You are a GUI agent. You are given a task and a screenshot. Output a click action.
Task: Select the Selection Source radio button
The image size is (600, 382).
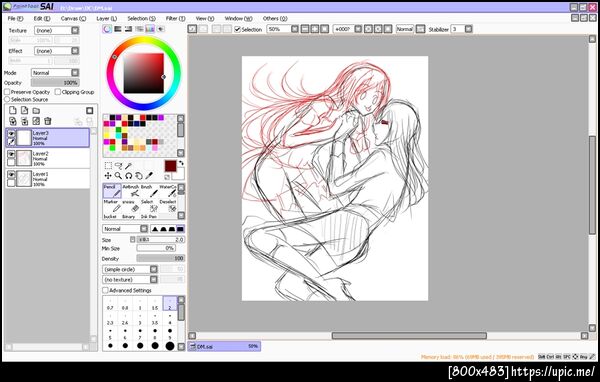(x=7, y=99)
